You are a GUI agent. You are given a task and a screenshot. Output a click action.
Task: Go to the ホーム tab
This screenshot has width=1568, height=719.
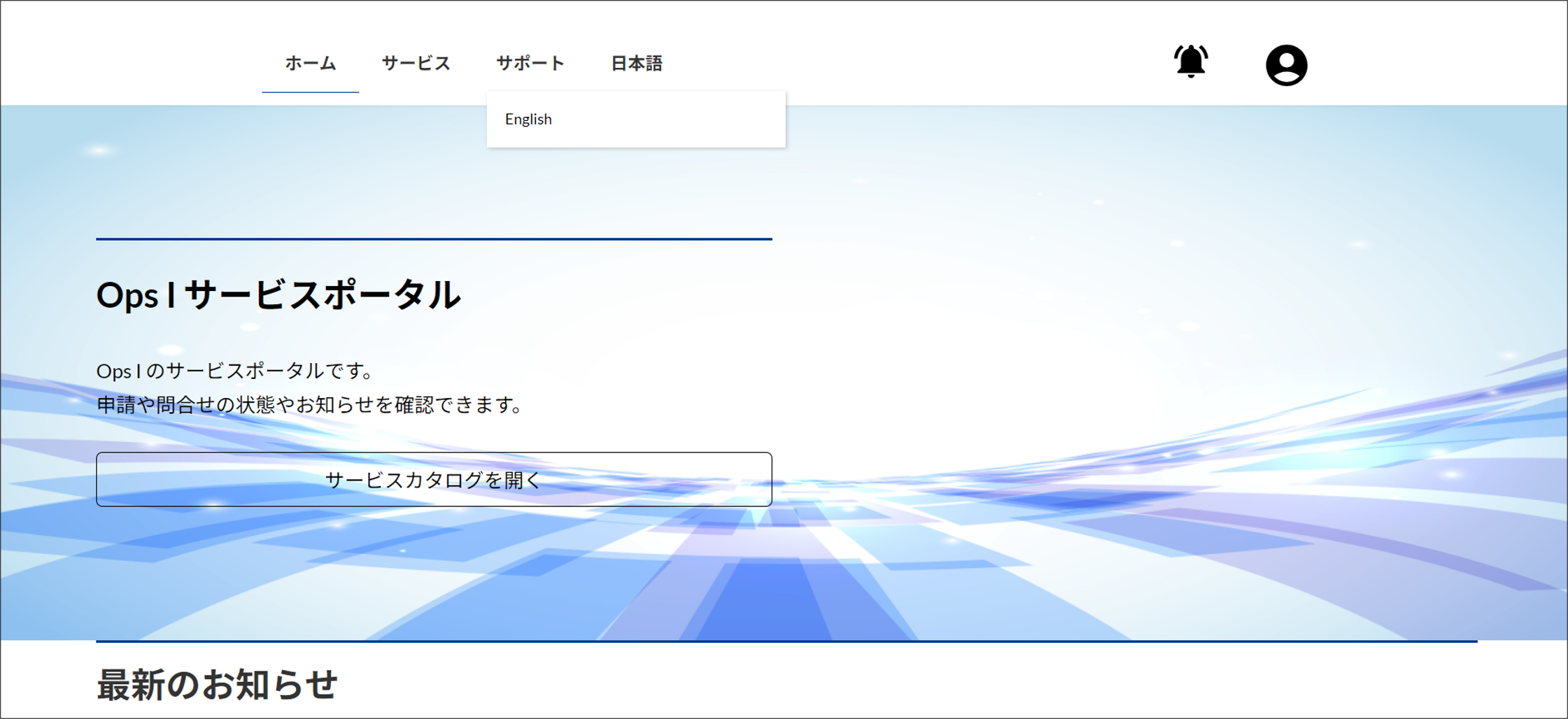[x=311, y=64]
